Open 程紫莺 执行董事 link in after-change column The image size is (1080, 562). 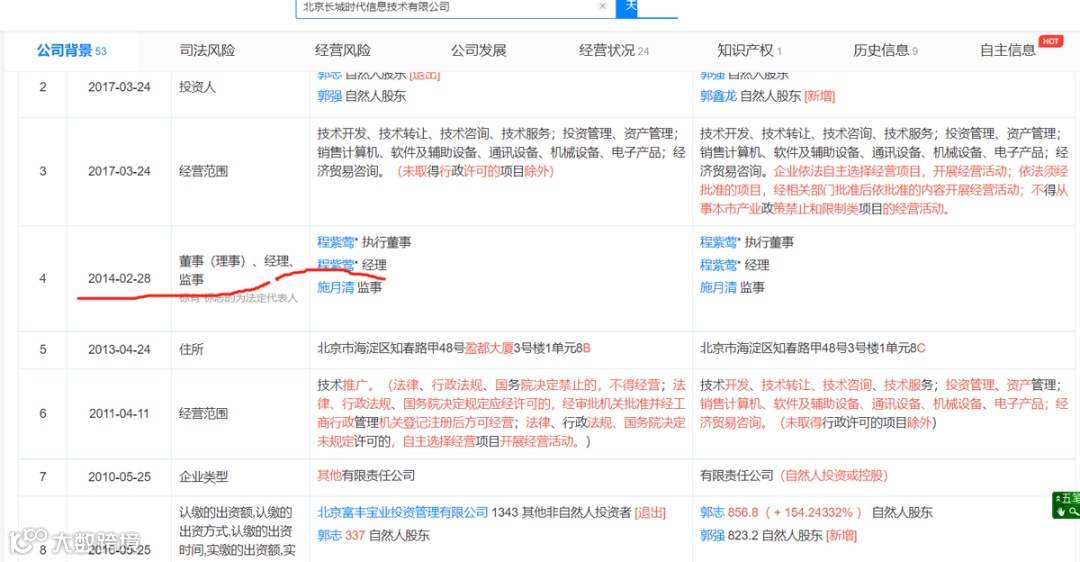coord(718,242)
